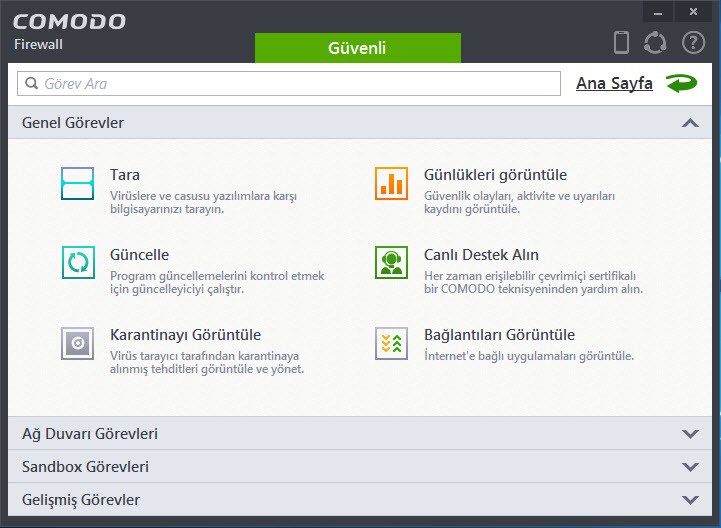Click the Karantinayı Görüntüle task title
The image size is (721, 528).
185,335
